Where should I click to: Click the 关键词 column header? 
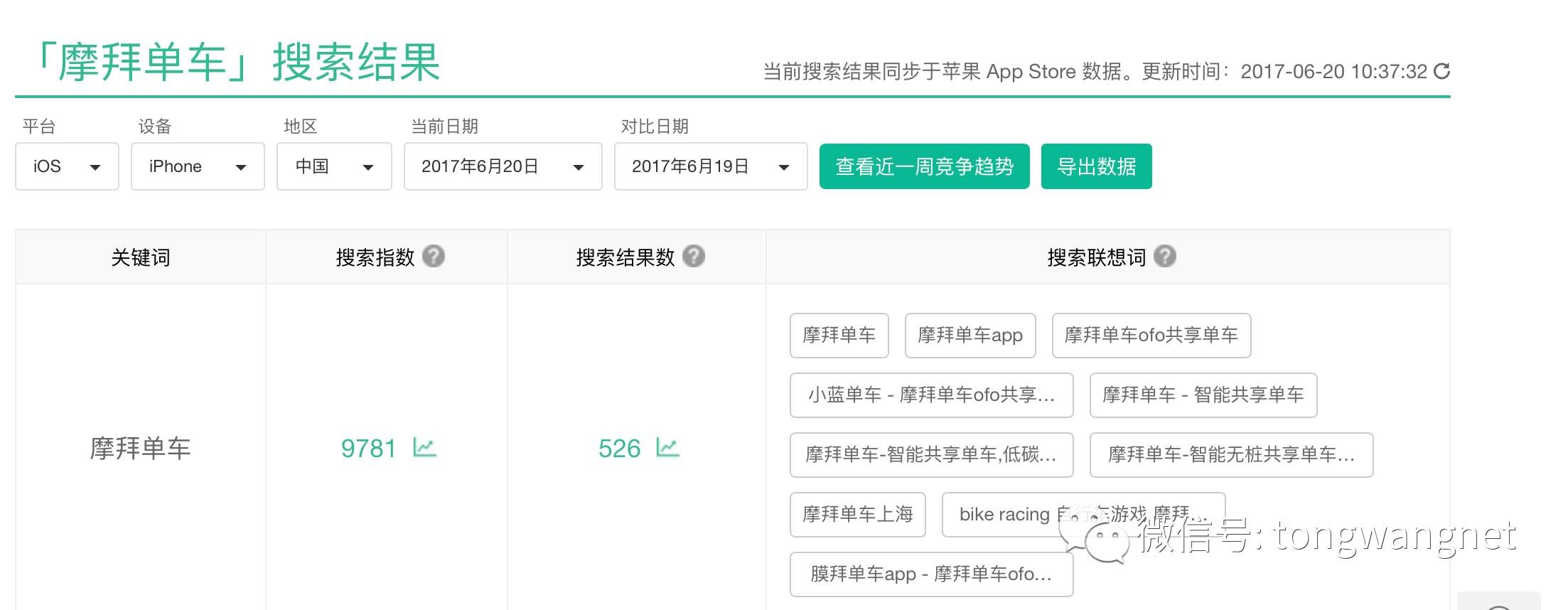(x=141, y=257)
